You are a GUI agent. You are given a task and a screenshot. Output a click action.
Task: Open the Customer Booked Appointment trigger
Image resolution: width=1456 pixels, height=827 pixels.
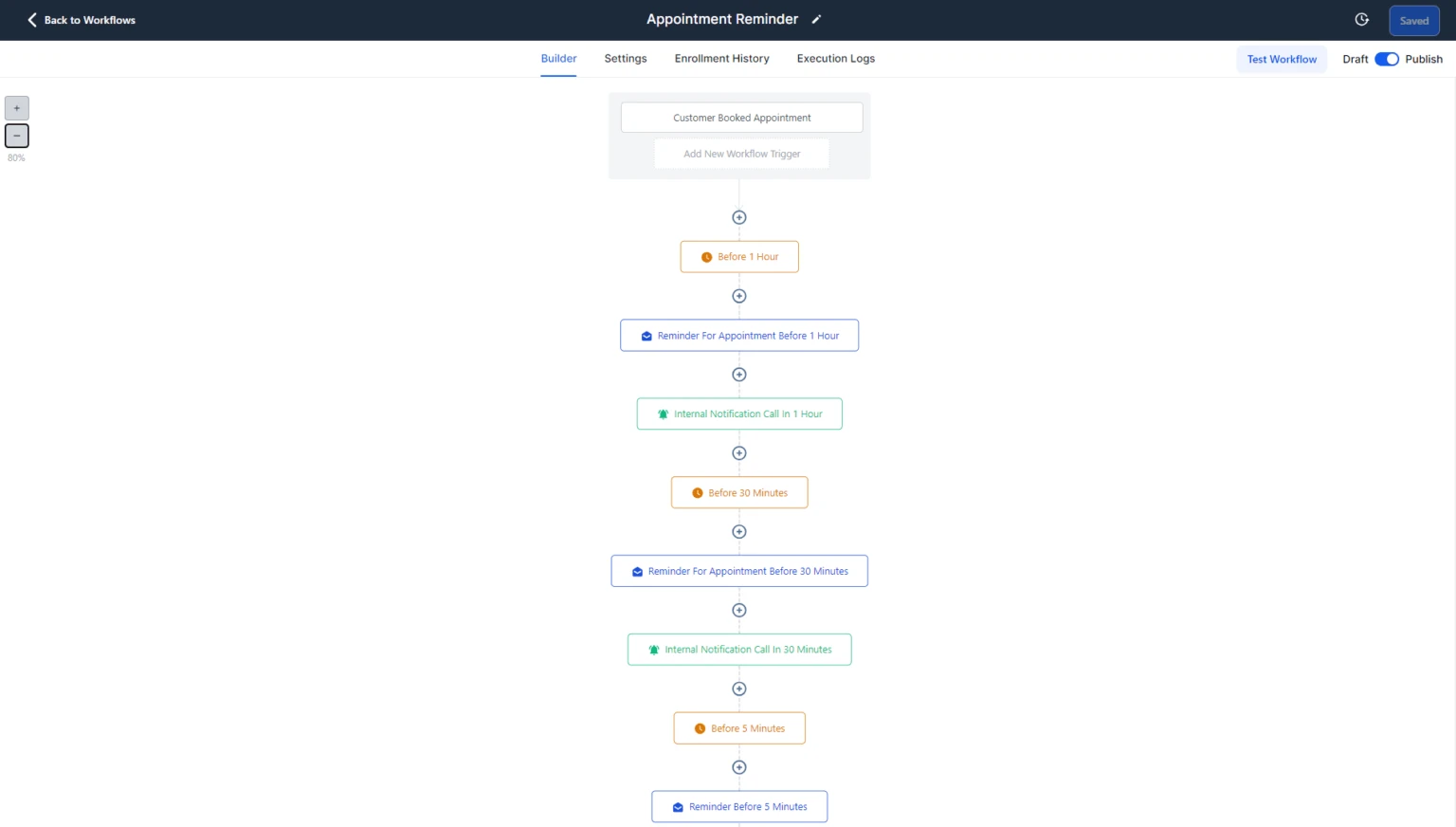[x=741, y=118]
